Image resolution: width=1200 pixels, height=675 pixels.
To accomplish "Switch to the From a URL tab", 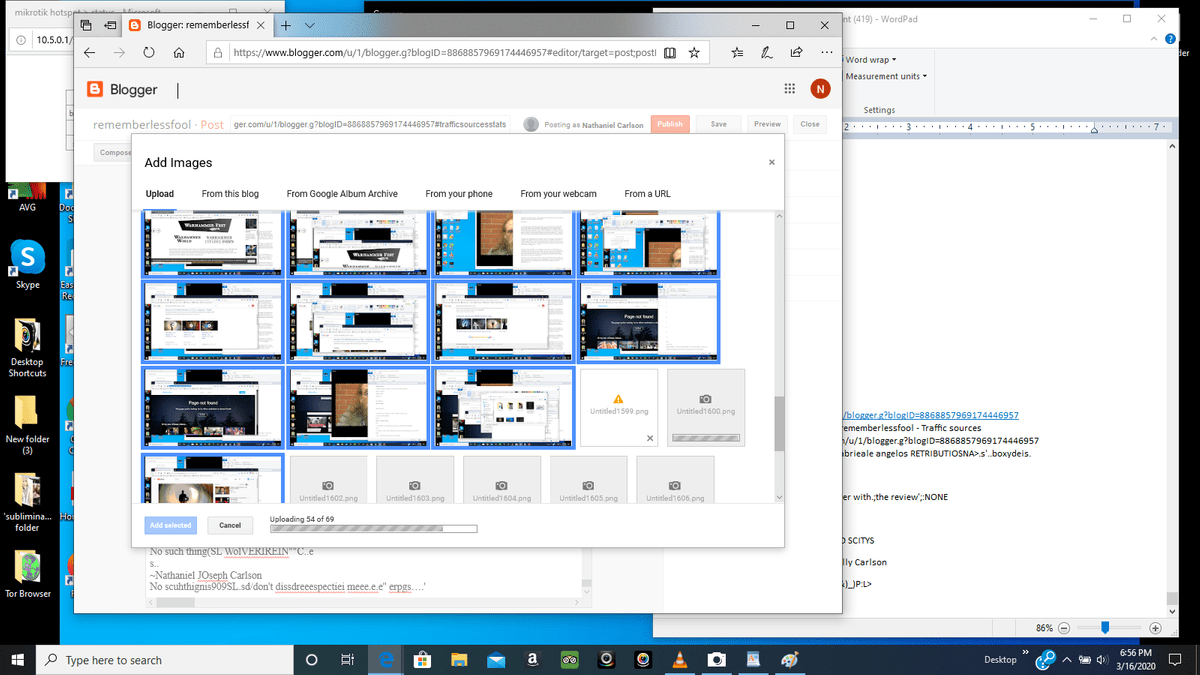I will pos(647,194).
